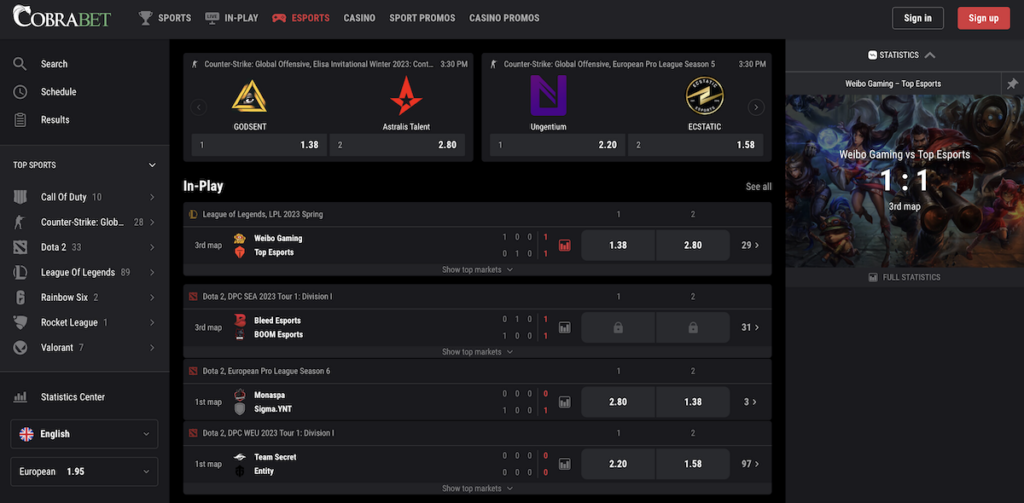Open 31 more markets for Bleed match
1024x503 pixels.
pyautogui.click(x=750, y=328)
